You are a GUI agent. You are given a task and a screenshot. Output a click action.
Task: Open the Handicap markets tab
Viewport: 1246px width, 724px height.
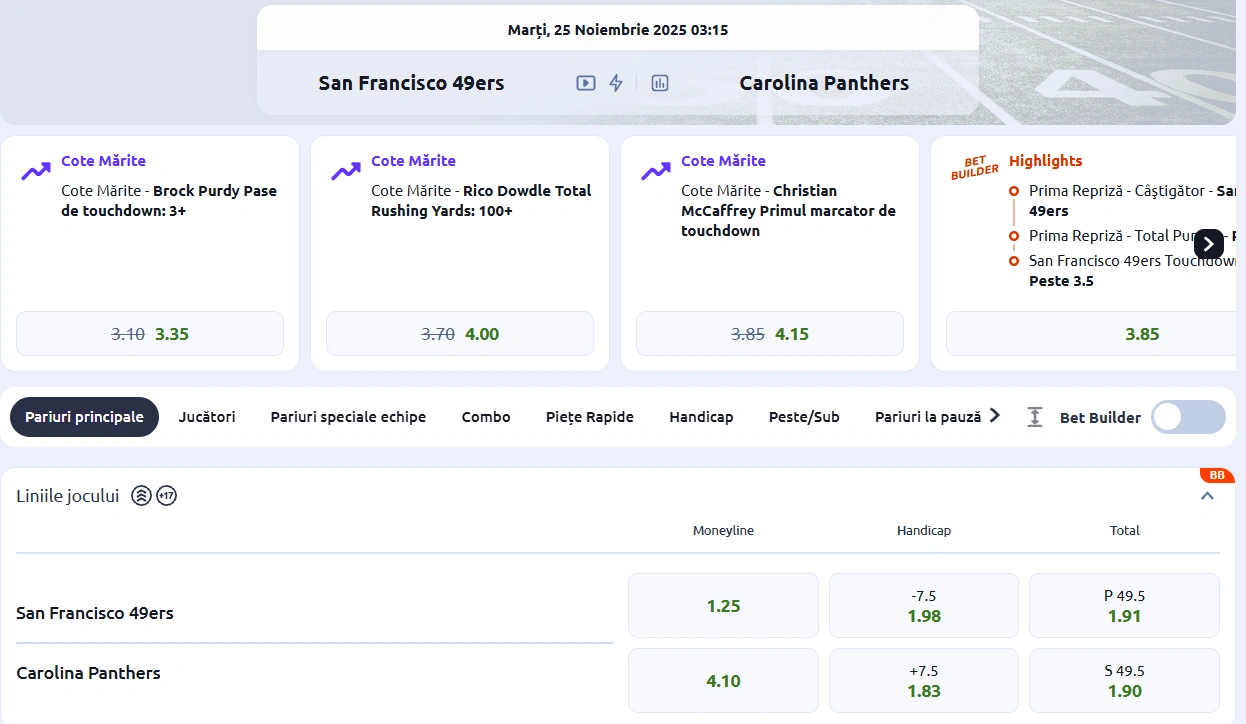click(701, 417)
